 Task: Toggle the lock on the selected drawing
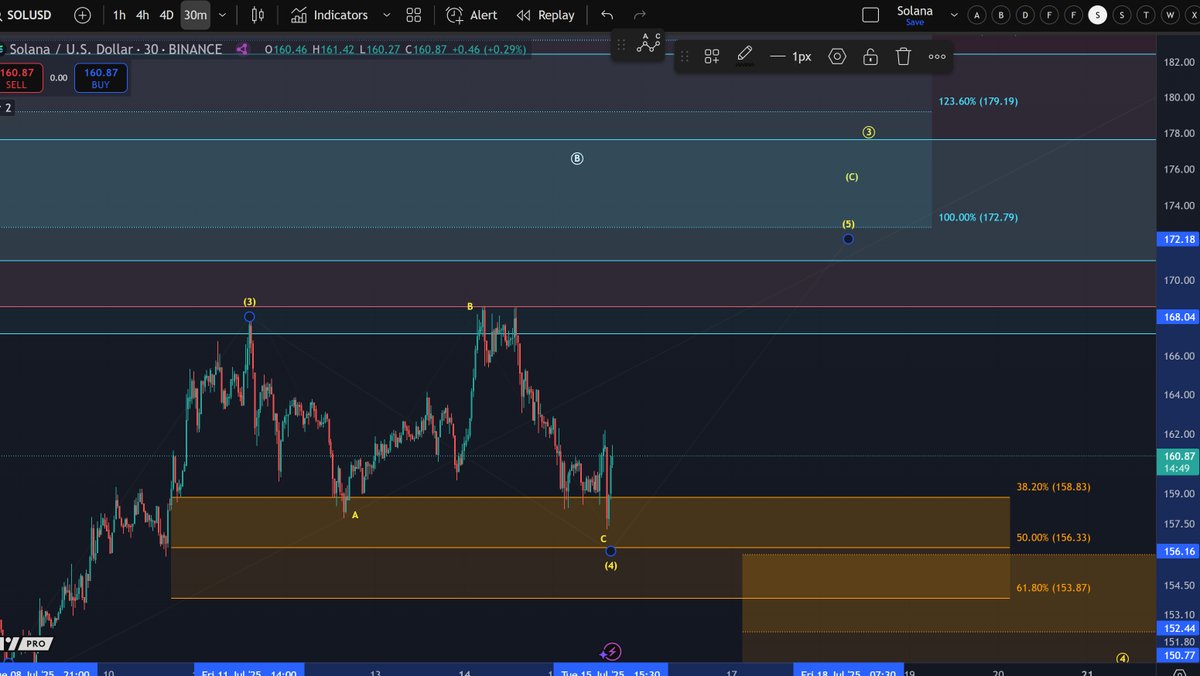(870, 57)
